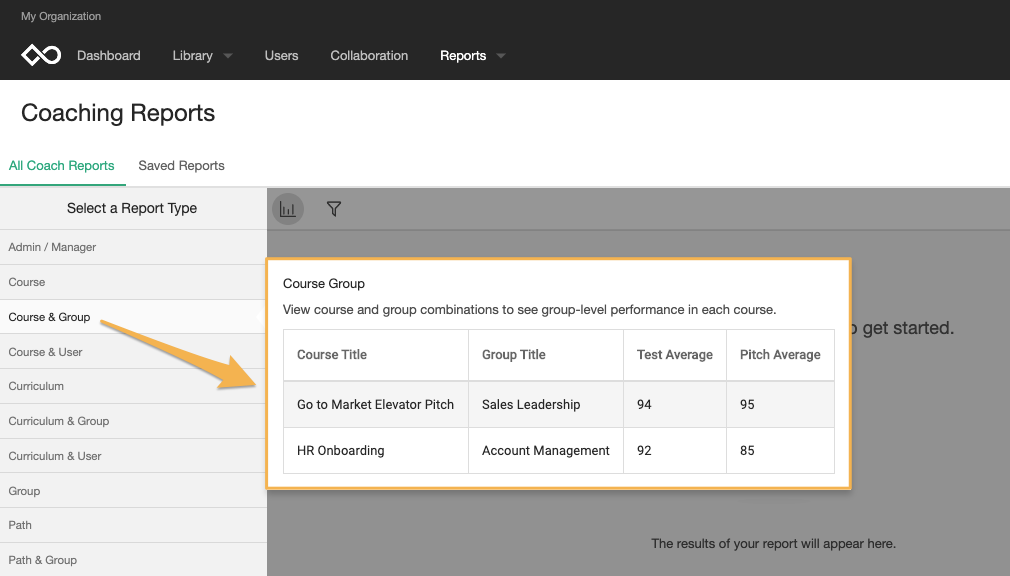The height and width of the screenshot is (576, 1010).
Task: Expand the Library dropdown arrow
Action: click(x=227, y=56)
